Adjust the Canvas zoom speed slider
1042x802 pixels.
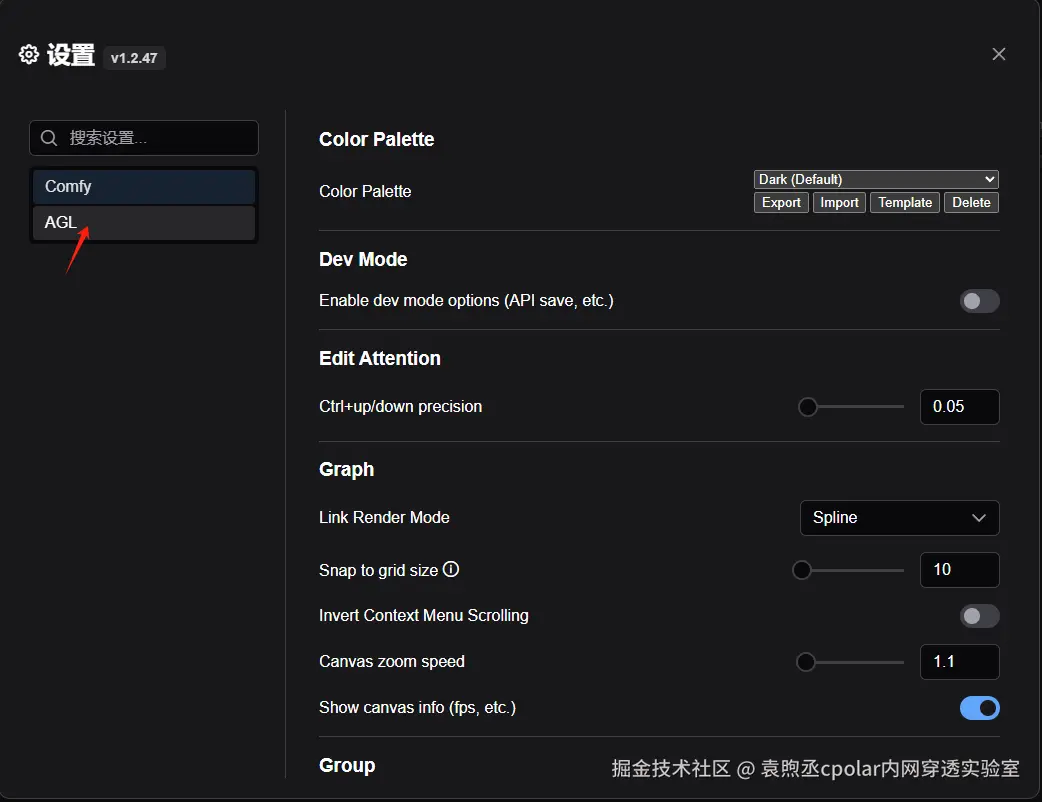(850, 662)
